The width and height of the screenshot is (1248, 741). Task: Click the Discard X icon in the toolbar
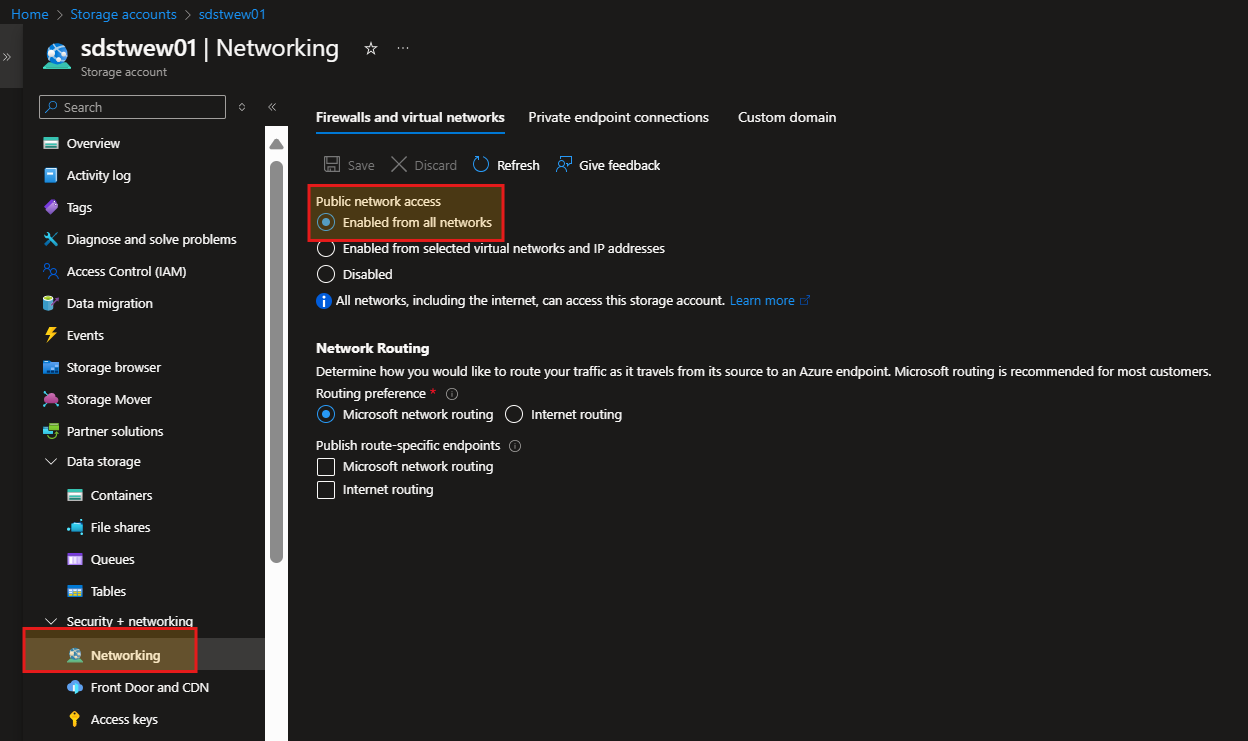[x=399, y=165]
